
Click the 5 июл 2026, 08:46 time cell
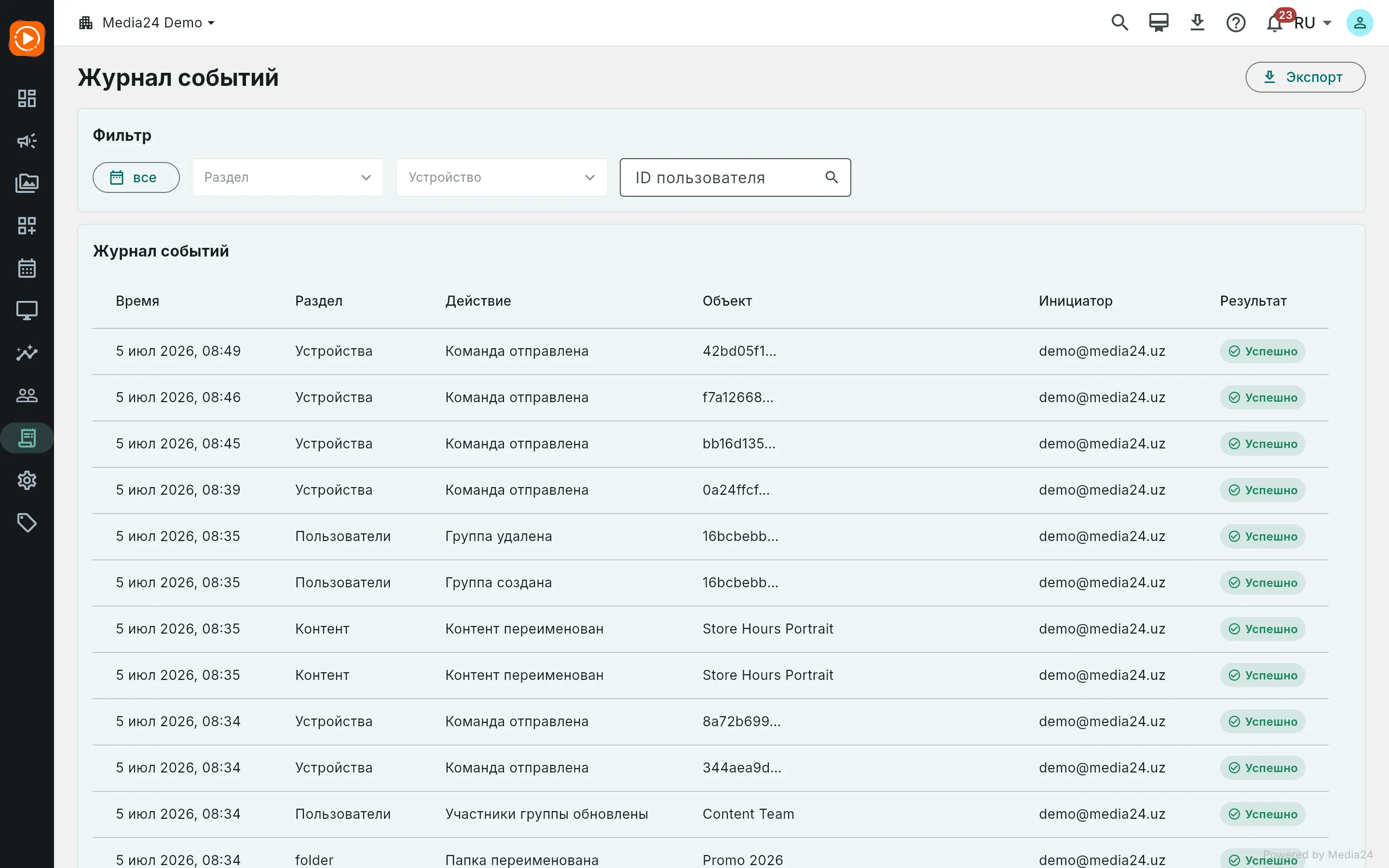(178, 397)
